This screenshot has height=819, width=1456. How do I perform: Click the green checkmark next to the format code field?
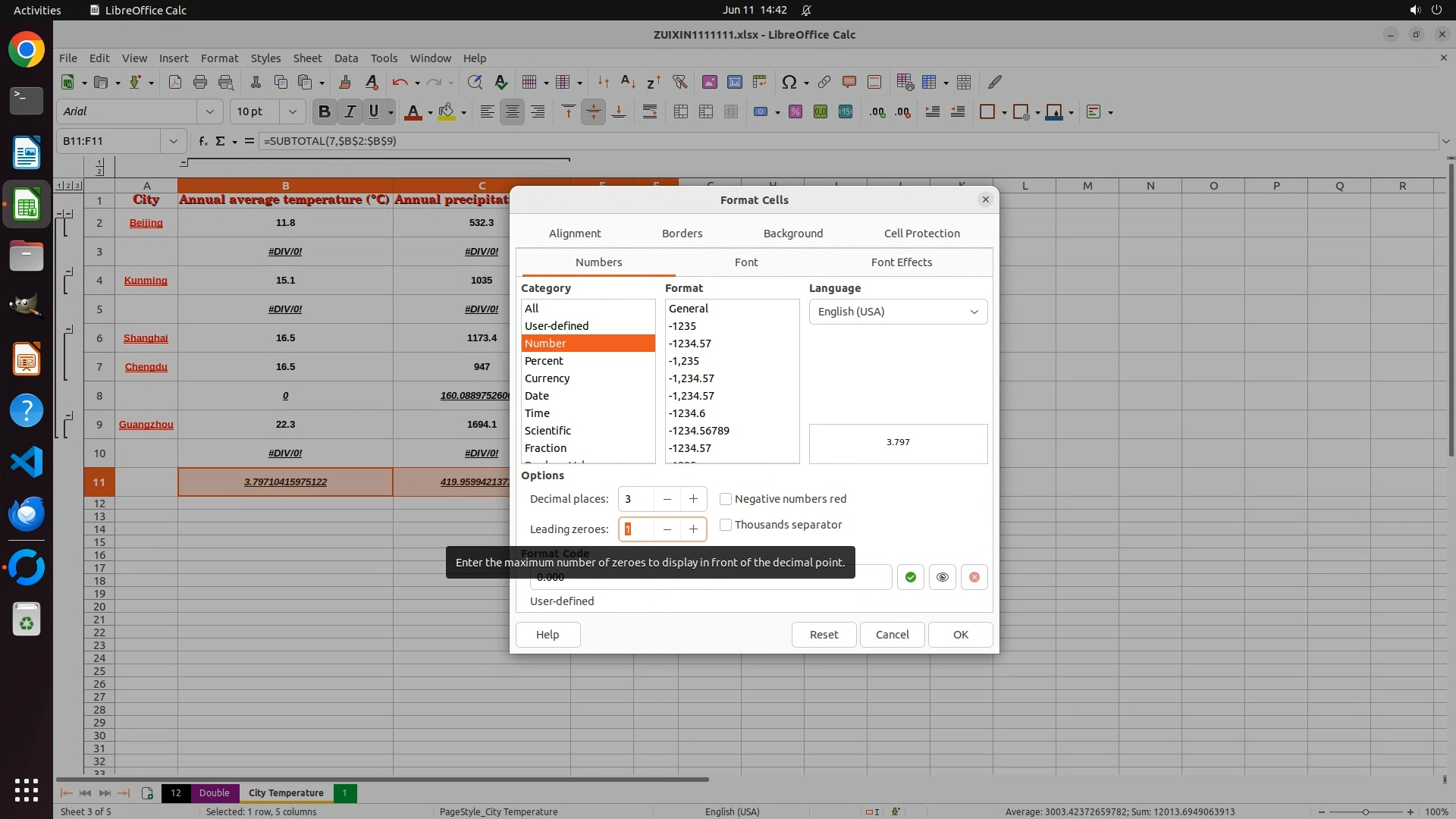[910, 577]
